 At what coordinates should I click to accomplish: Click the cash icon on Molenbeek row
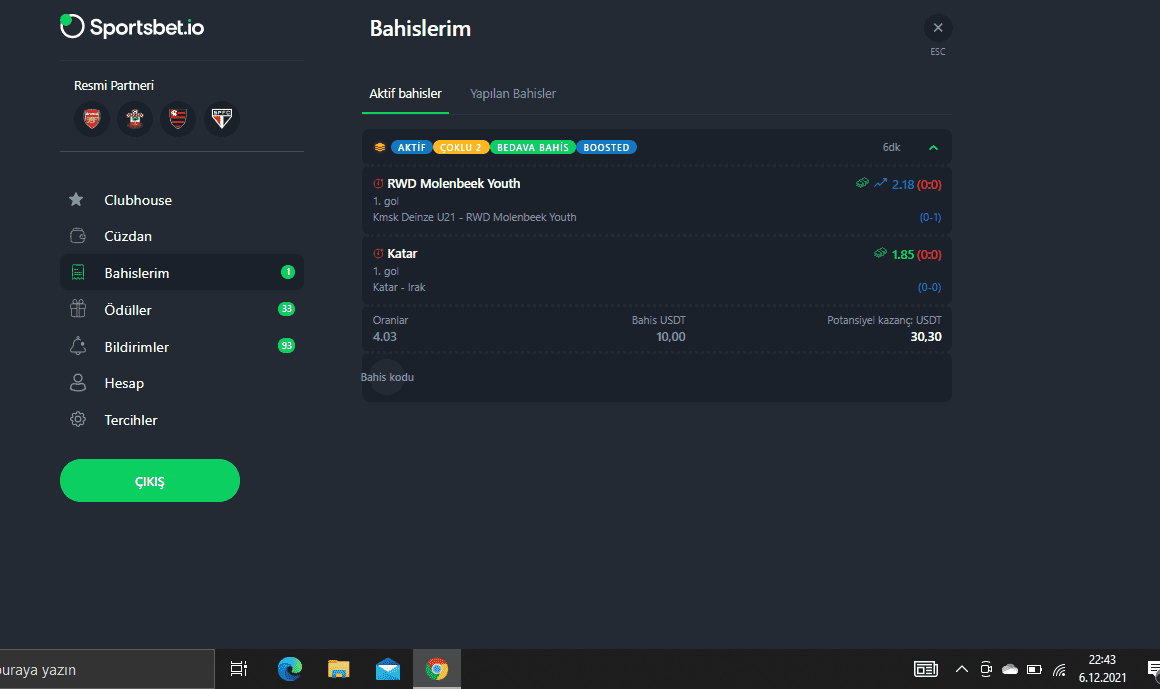(863, 183)
